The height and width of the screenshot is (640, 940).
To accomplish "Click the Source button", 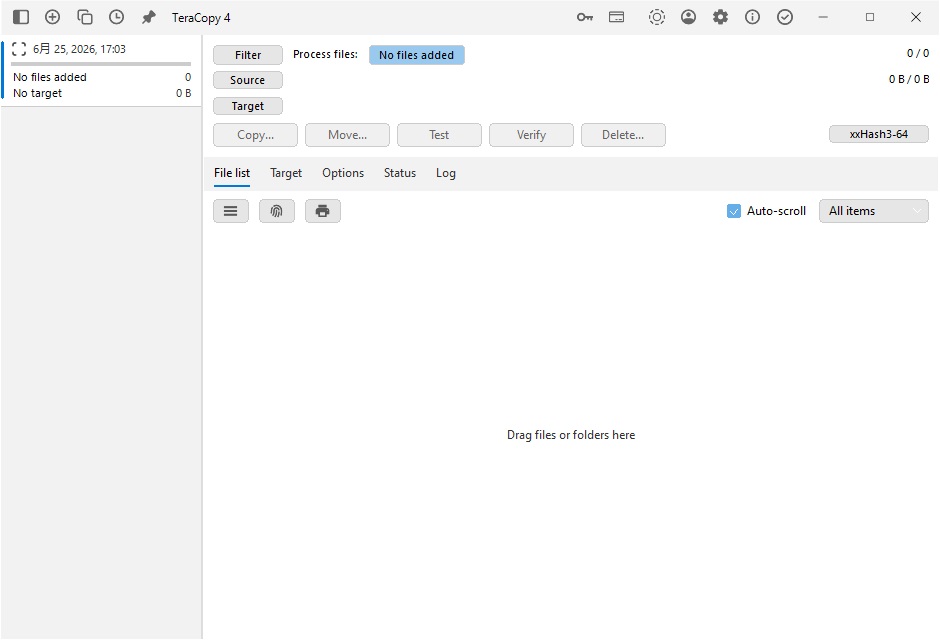I will [248, 80].
